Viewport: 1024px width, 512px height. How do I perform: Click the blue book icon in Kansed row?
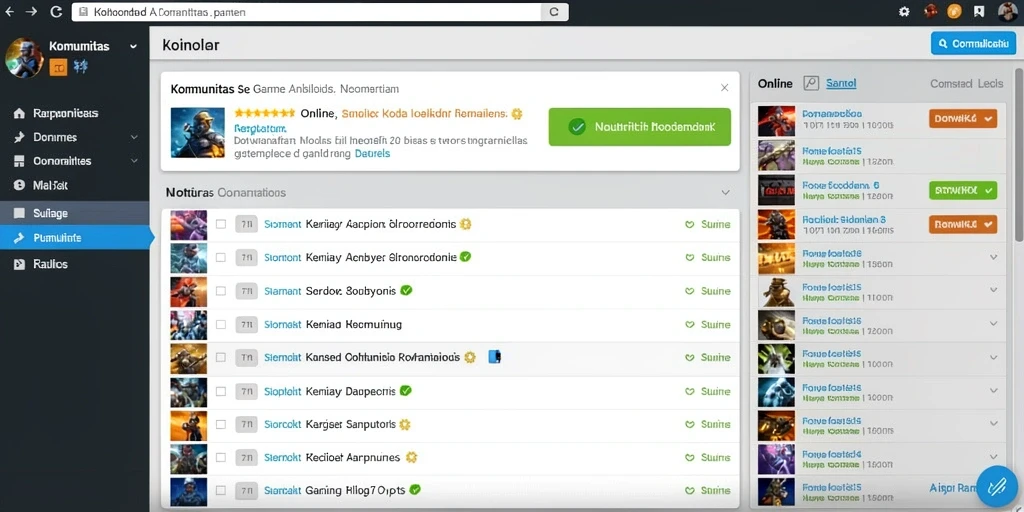[x=494, y=357]
